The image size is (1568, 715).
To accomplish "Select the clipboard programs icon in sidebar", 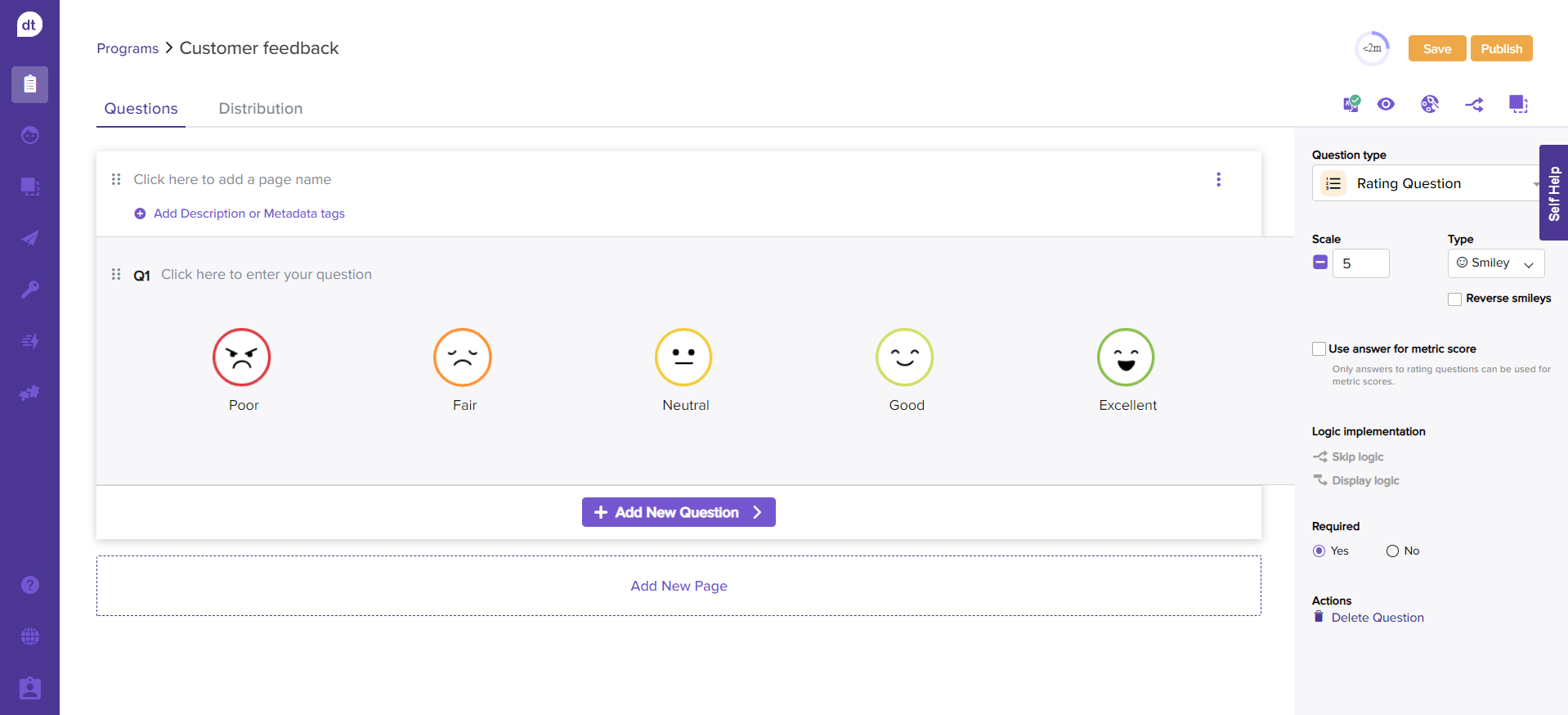I will click(30, 84).
